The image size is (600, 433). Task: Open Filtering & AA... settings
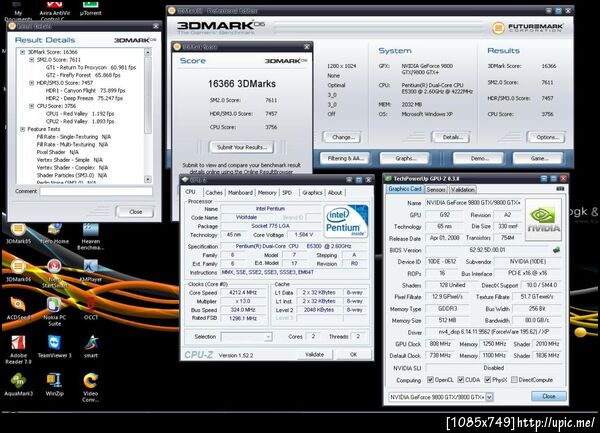[345, 158]
